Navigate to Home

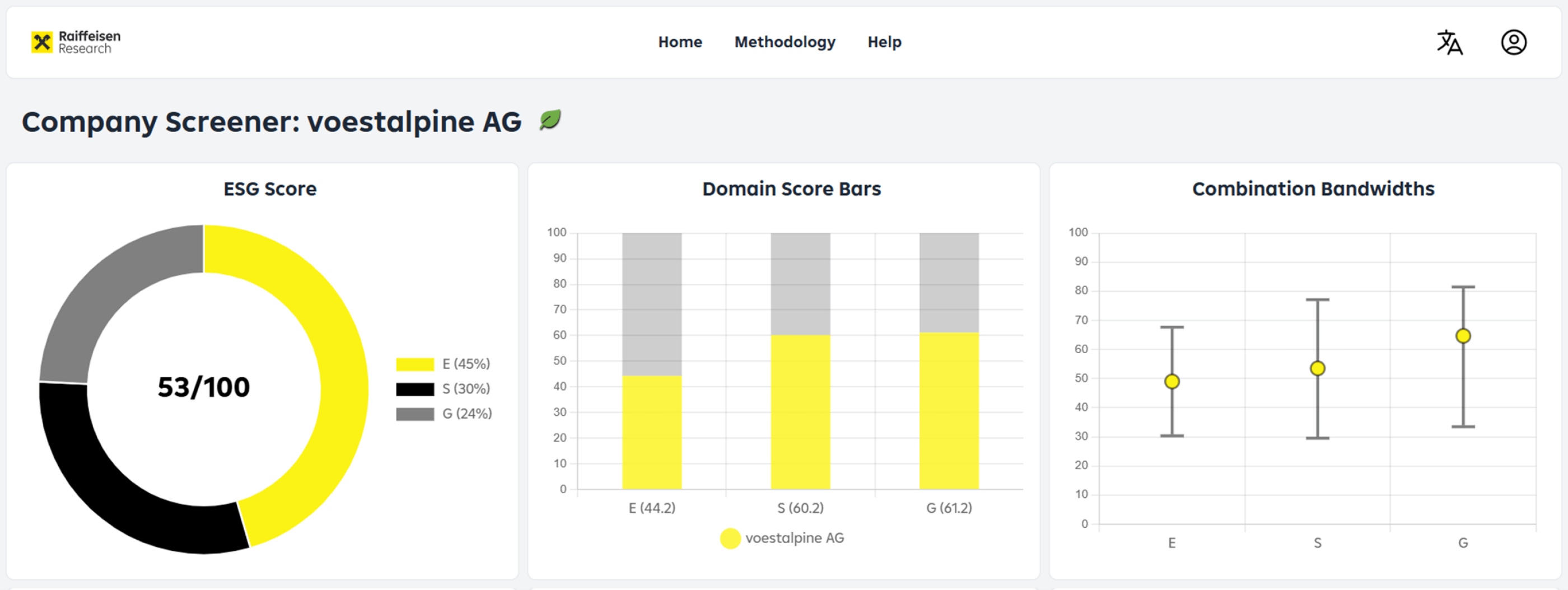pyautogui.click(x=680, y=42)
